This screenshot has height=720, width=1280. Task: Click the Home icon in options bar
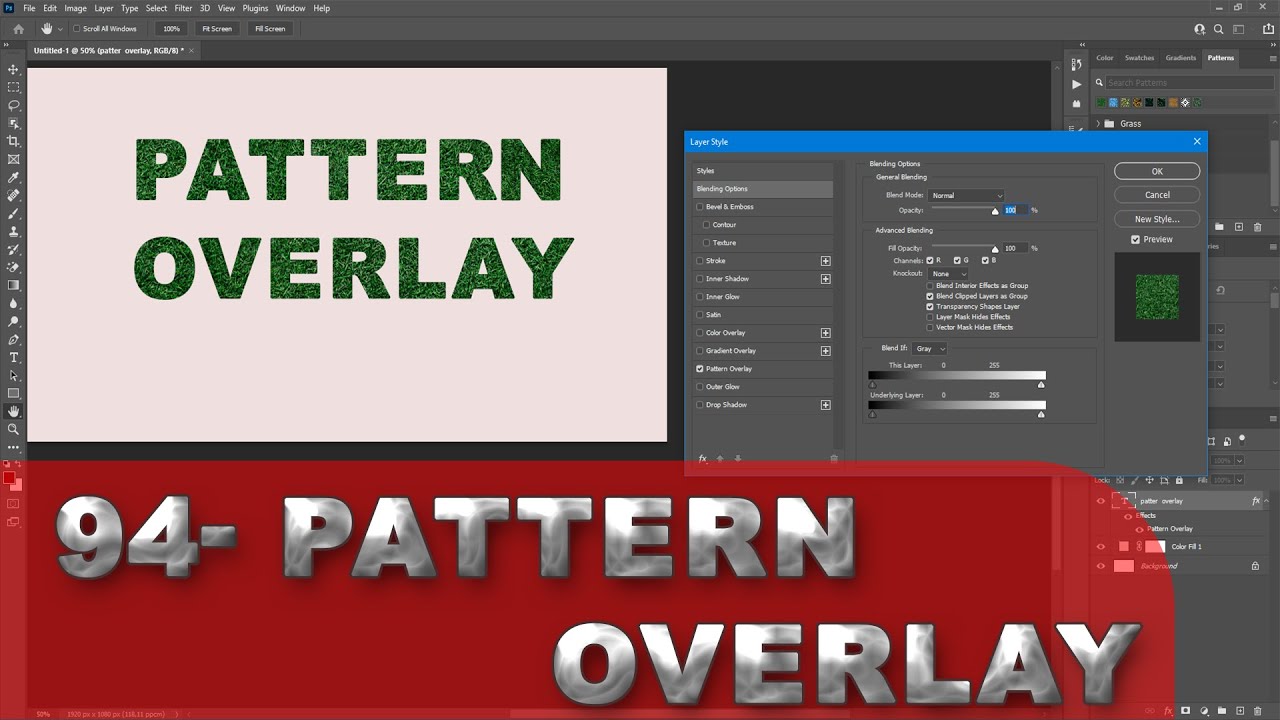pos(17,29)
